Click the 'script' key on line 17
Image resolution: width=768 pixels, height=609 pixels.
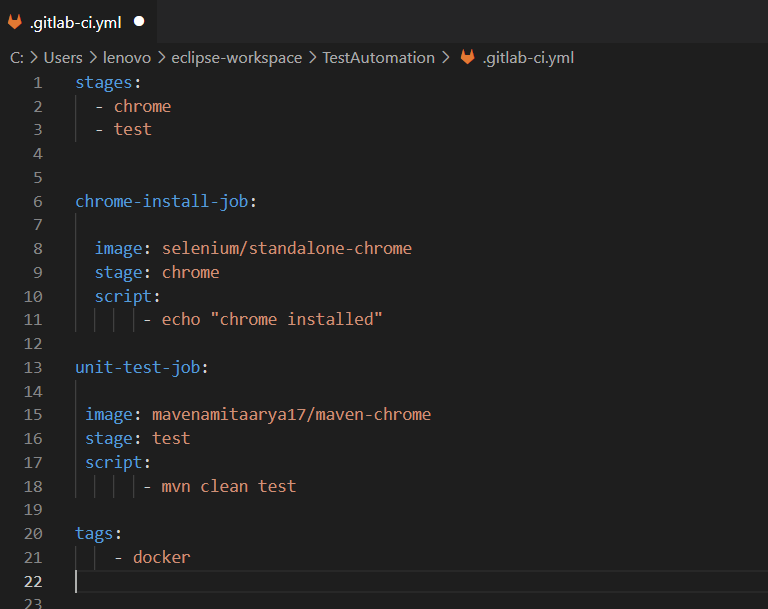114,463
